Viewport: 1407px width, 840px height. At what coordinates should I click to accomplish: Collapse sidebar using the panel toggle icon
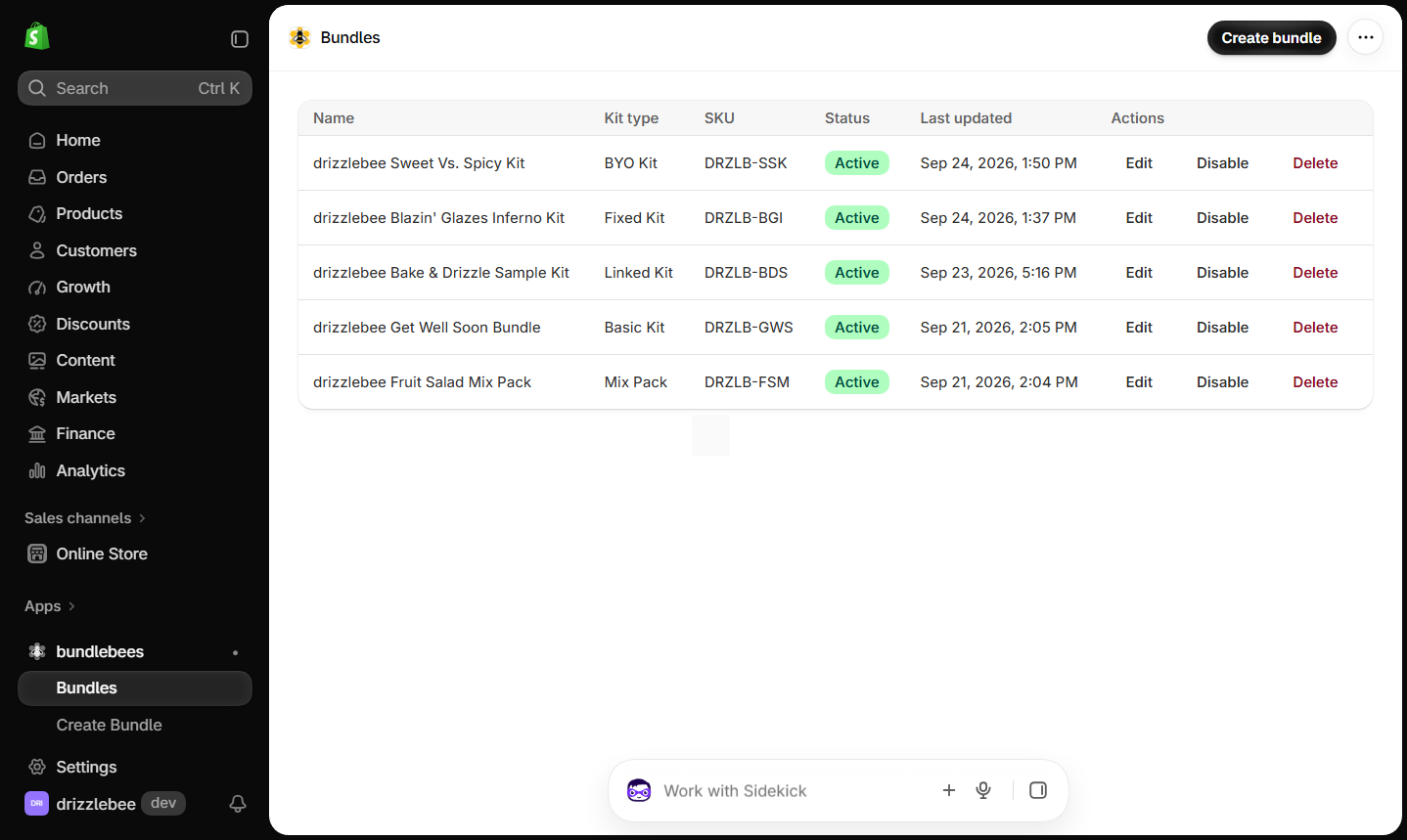click(x=240, y=39)
